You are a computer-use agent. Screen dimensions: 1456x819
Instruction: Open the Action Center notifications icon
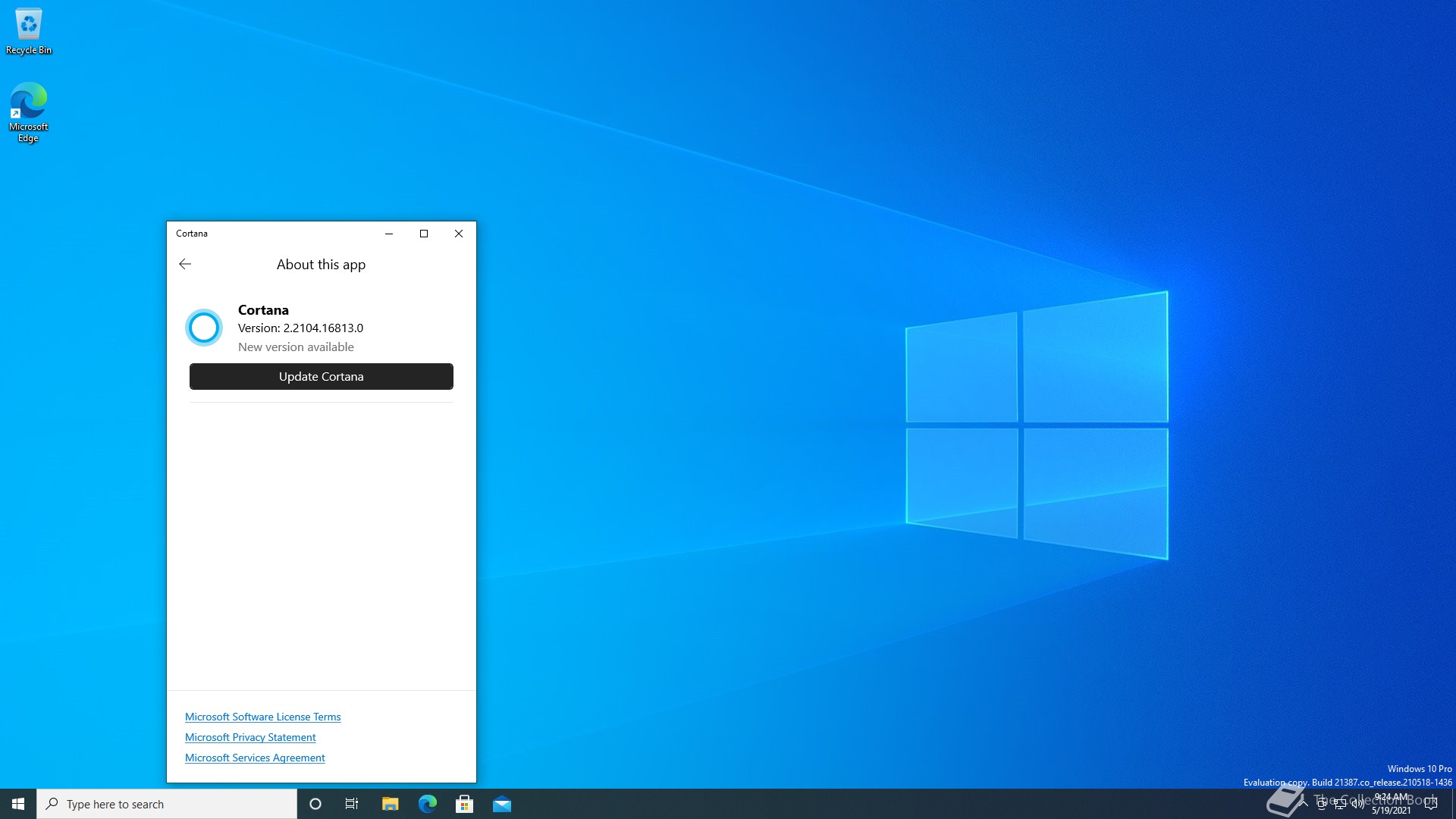click(1431, 804)
